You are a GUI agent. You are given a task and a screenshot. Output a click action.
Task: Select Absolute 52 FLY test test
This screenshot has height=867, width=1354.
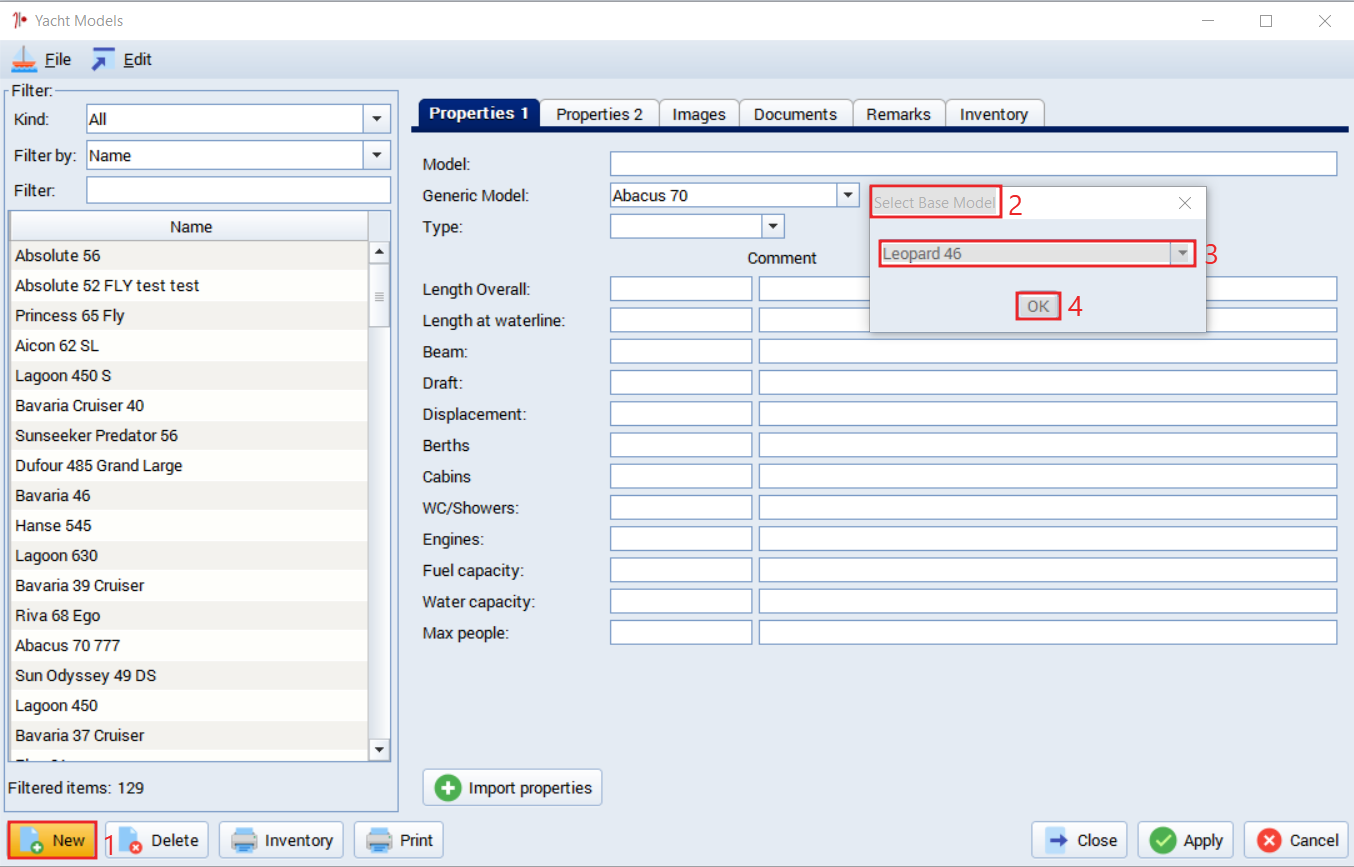[x=189, y=286]
